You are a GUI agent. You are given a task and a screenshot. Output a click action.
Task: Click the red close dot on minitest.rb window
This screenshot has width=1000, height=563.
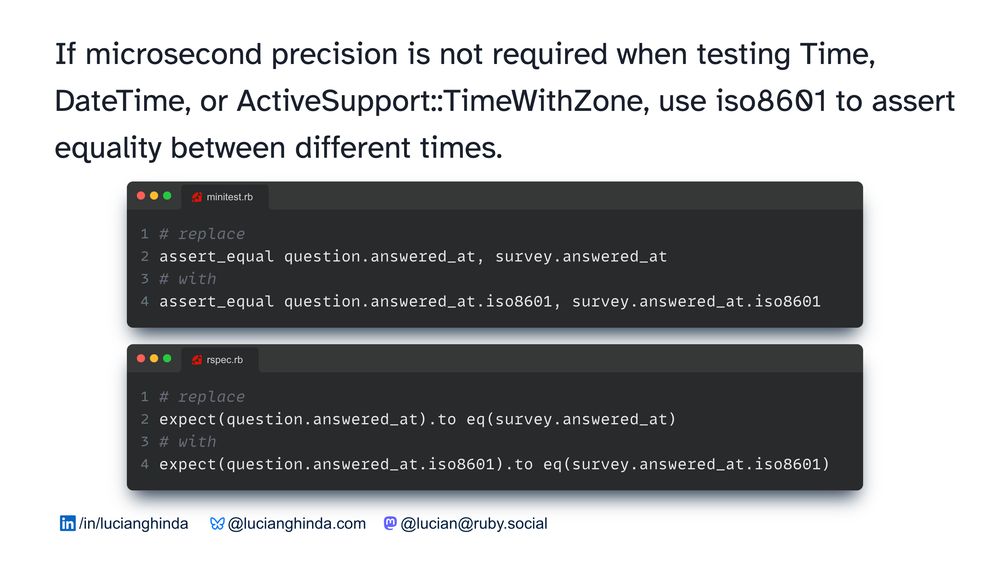click(141, 196)
